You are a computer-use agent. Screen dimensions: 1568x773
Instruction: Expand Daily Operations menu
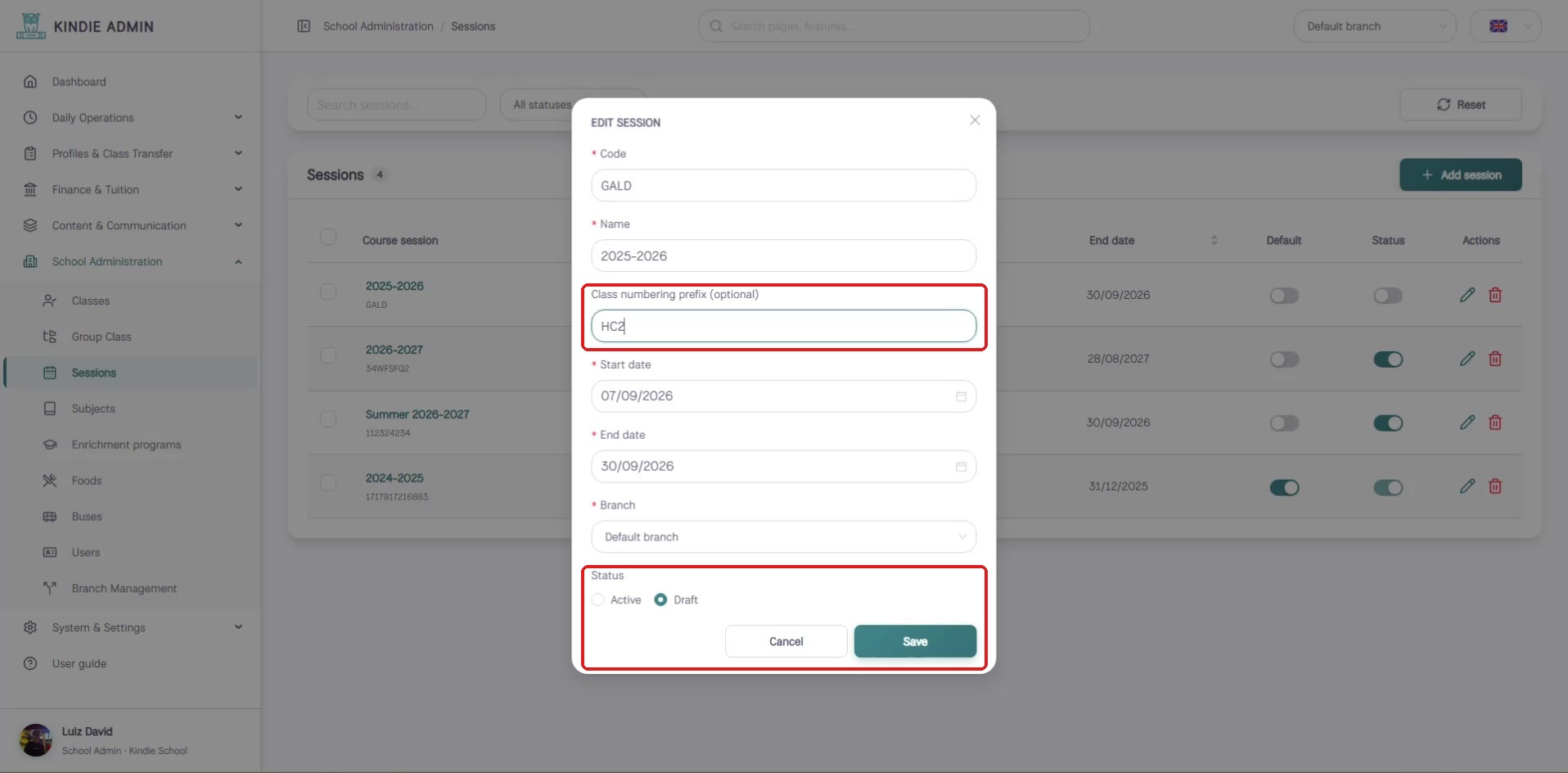(x=131, y=118)
